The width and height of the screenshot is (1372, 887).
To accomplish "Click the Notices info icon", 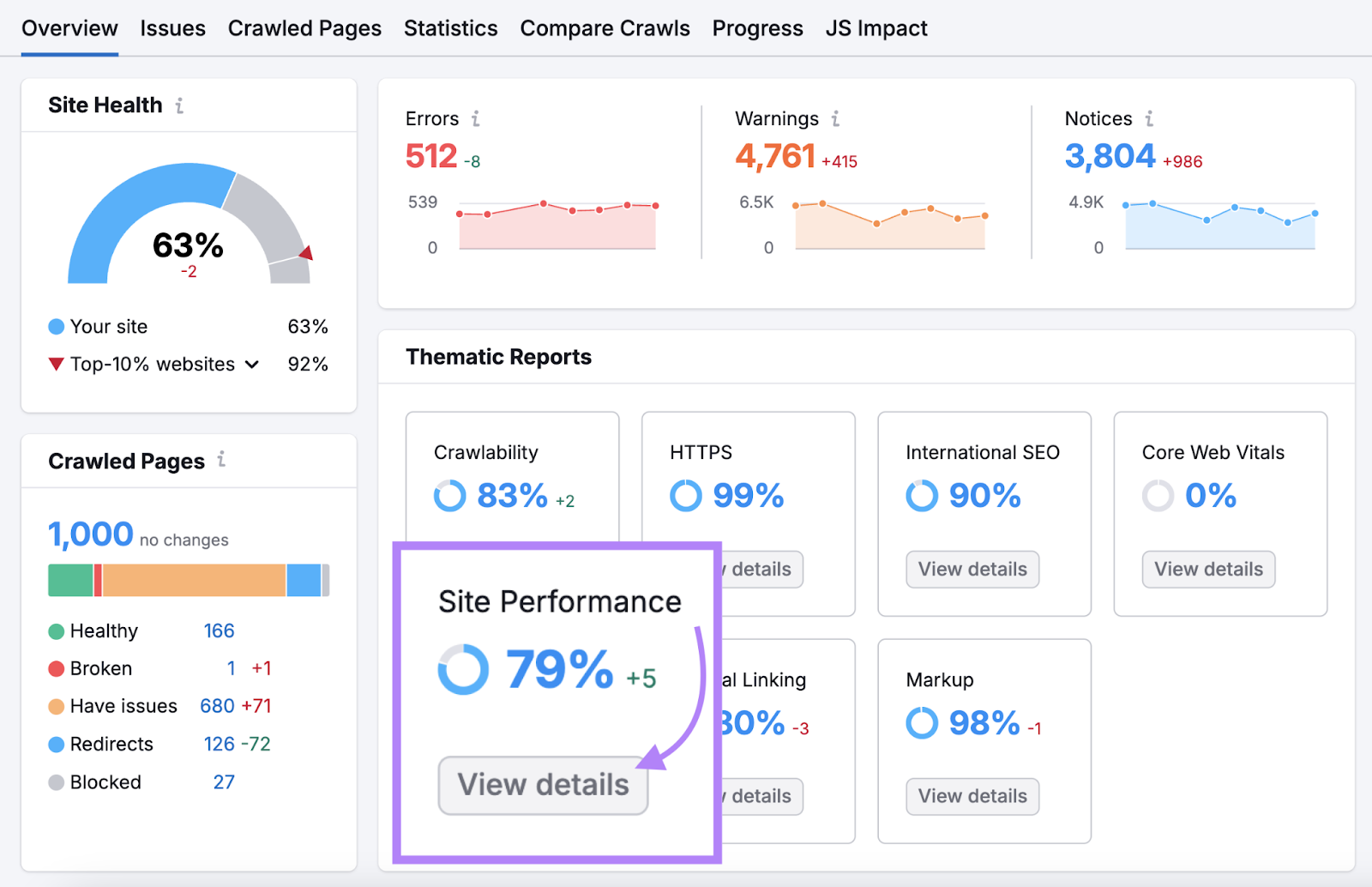I will point(1150,119).
